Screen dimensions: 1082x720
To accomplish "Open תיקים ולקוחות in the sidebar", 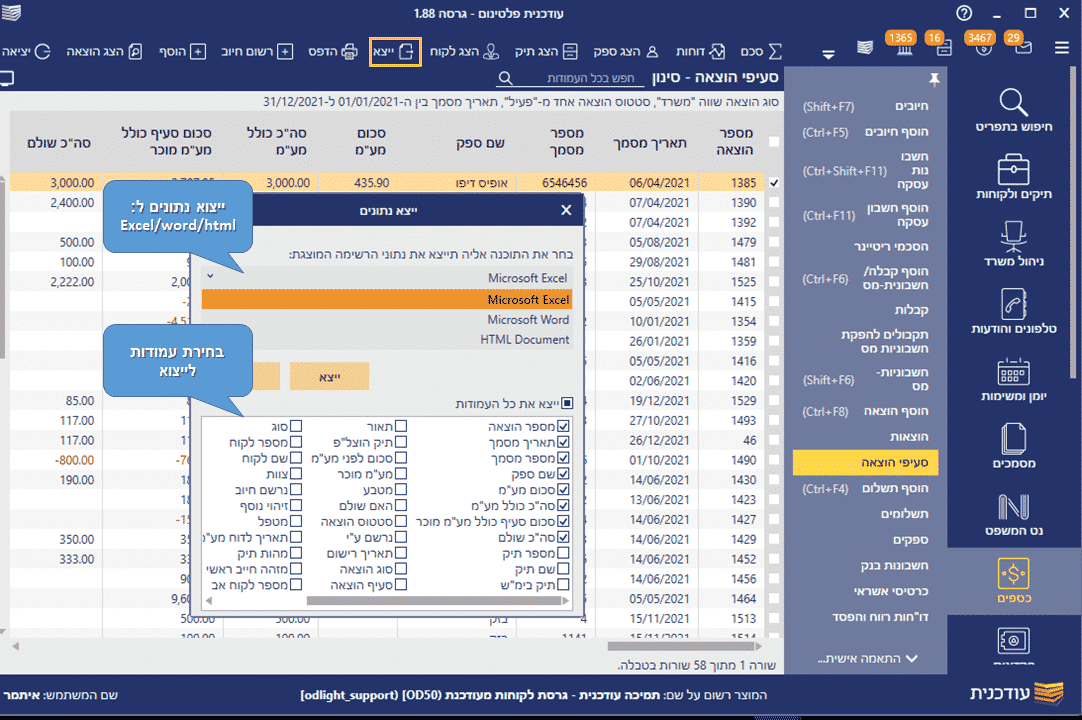I will pos(1014,177).
